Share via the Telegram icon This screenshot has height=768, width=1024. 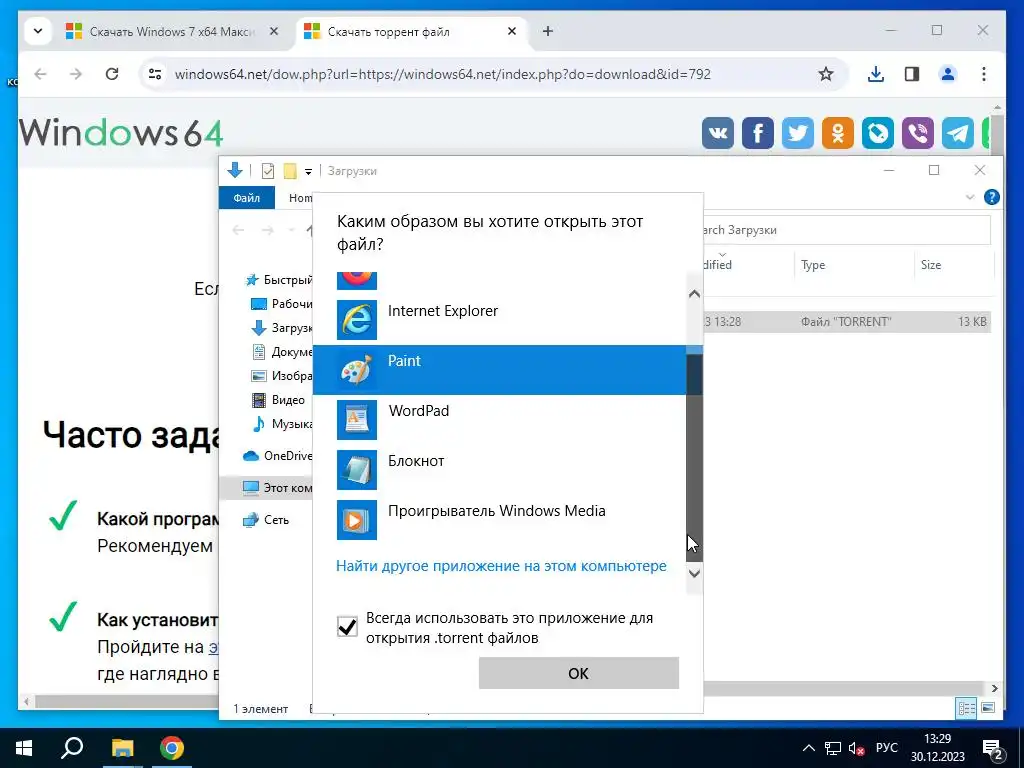click(x=957, y=133)
